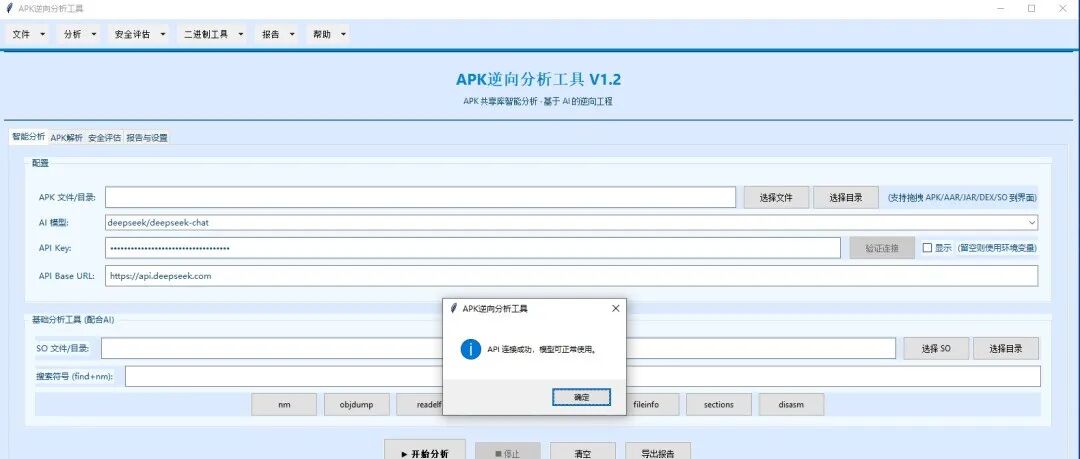The image size is (1080, 459).
Task: Switch to the 智能分析 tab
Action: (28, 136)
